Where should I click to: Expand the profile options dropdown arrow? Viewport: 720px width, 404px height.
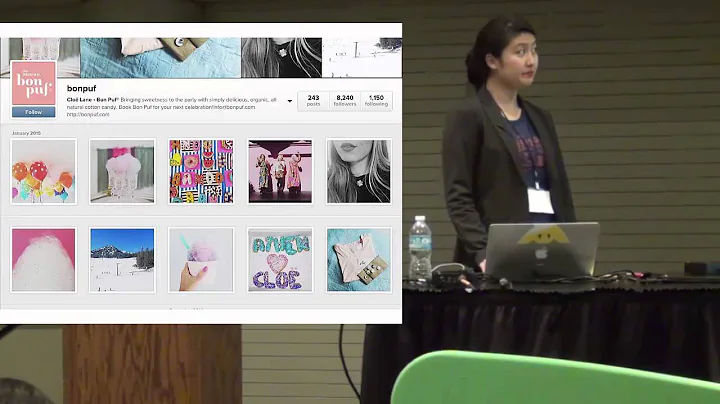tap(290, 101)
